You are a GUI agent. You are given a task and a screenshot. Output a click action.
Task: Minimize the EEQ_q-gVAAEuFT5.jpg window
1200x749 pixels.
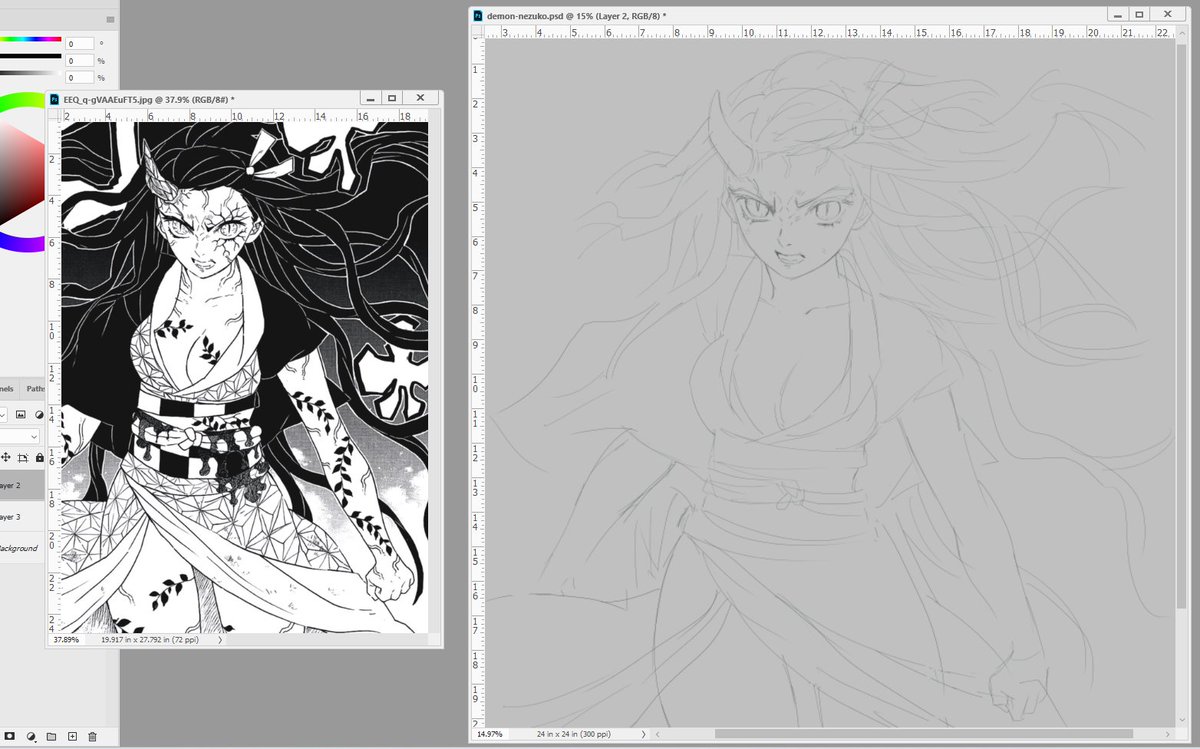point(369,98)
